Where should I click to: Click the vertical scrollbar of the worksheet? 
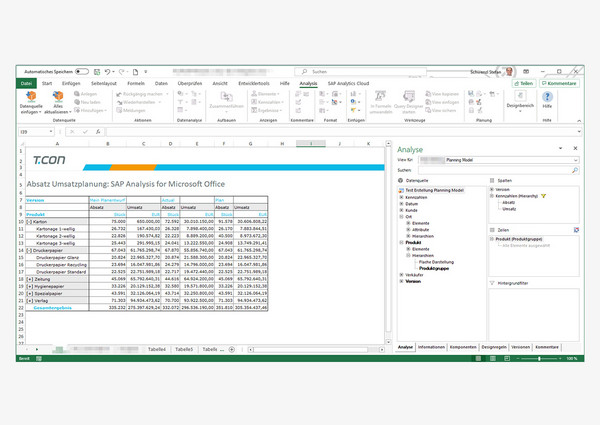[x=388, y=243]
